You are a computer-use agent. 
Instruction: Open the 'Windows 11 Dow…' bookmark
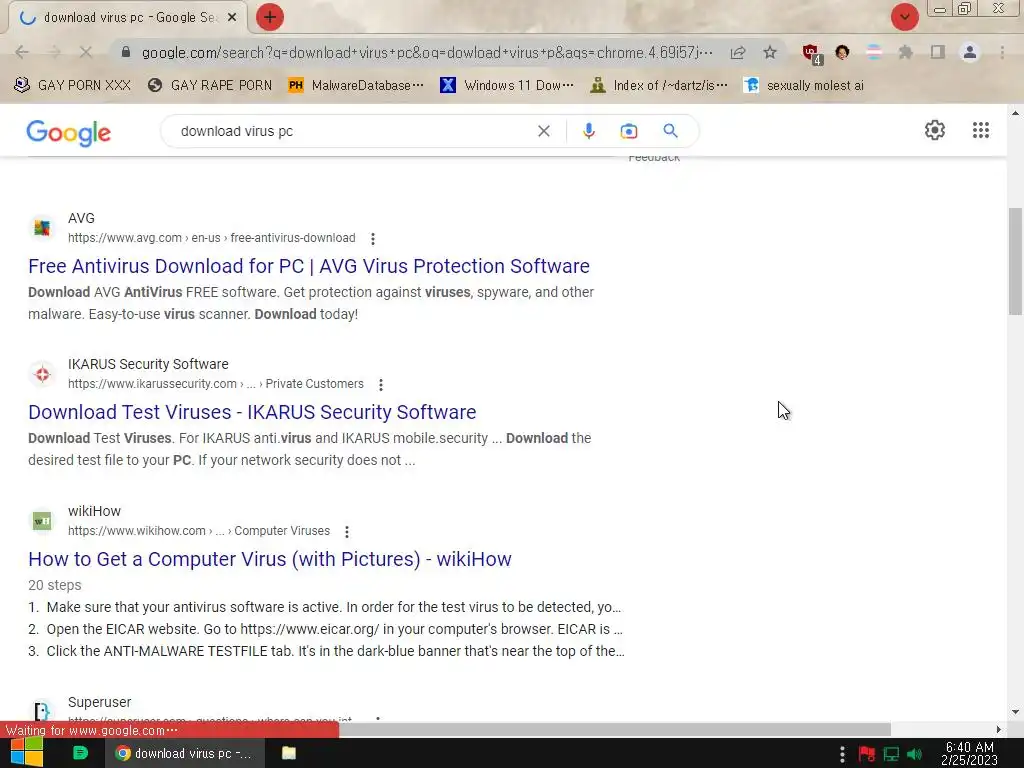507,86
